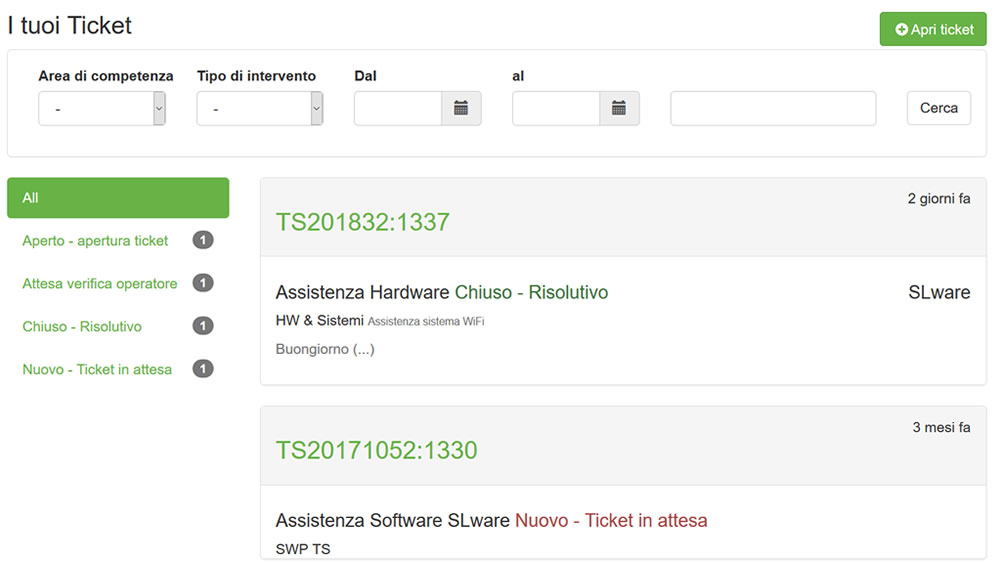This screenshot has height=563, width=1000.
Task: Click badge count next to Chiuso - Risolutivo
Action: [203, 326]
